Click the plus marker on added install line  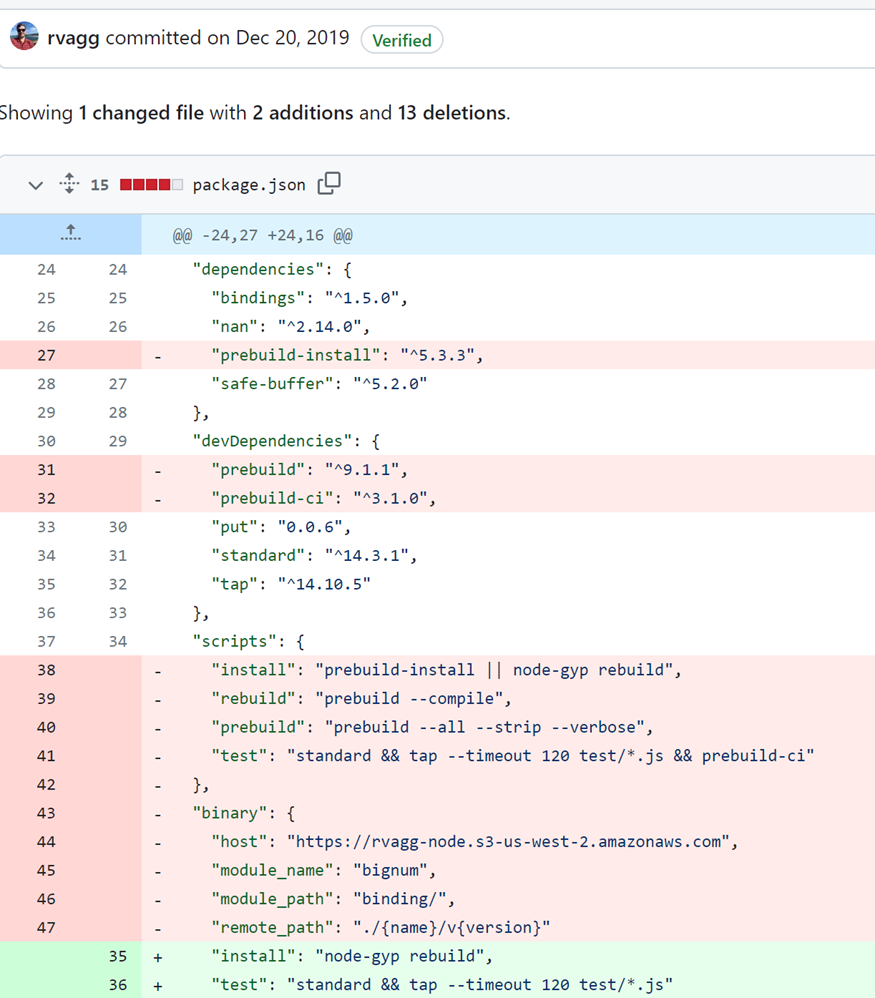click(158, 956)
